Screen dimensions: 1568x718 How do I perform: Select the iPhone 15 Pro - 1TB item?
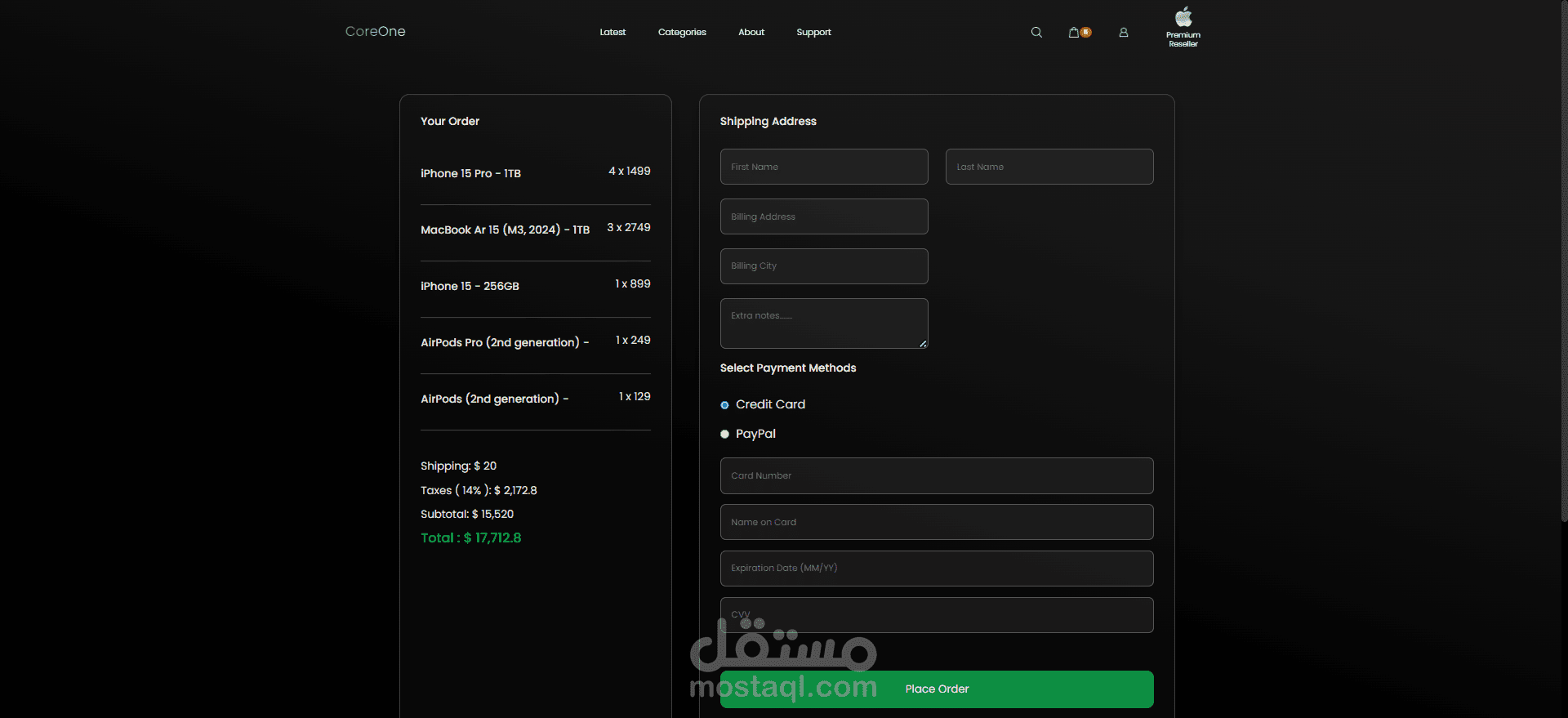(x=470, y=174)
